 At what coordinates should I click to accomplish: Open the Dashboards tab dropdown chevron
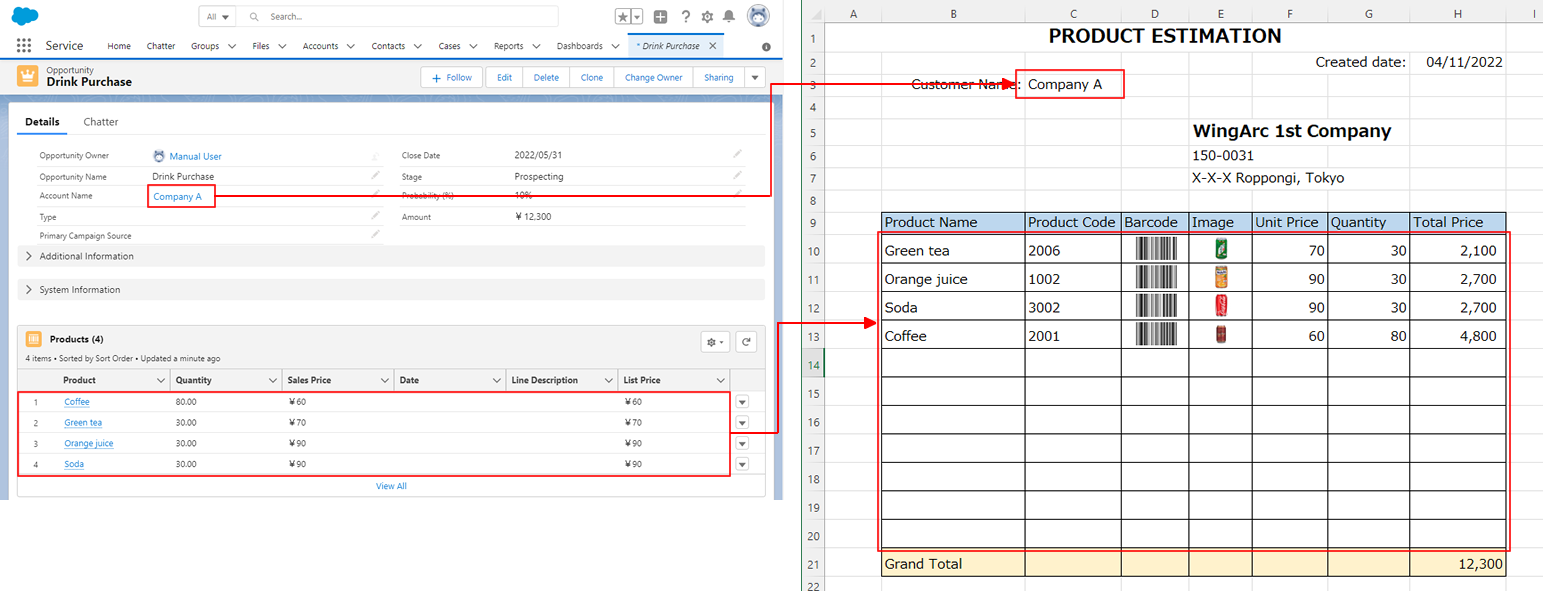coord(615,46)
